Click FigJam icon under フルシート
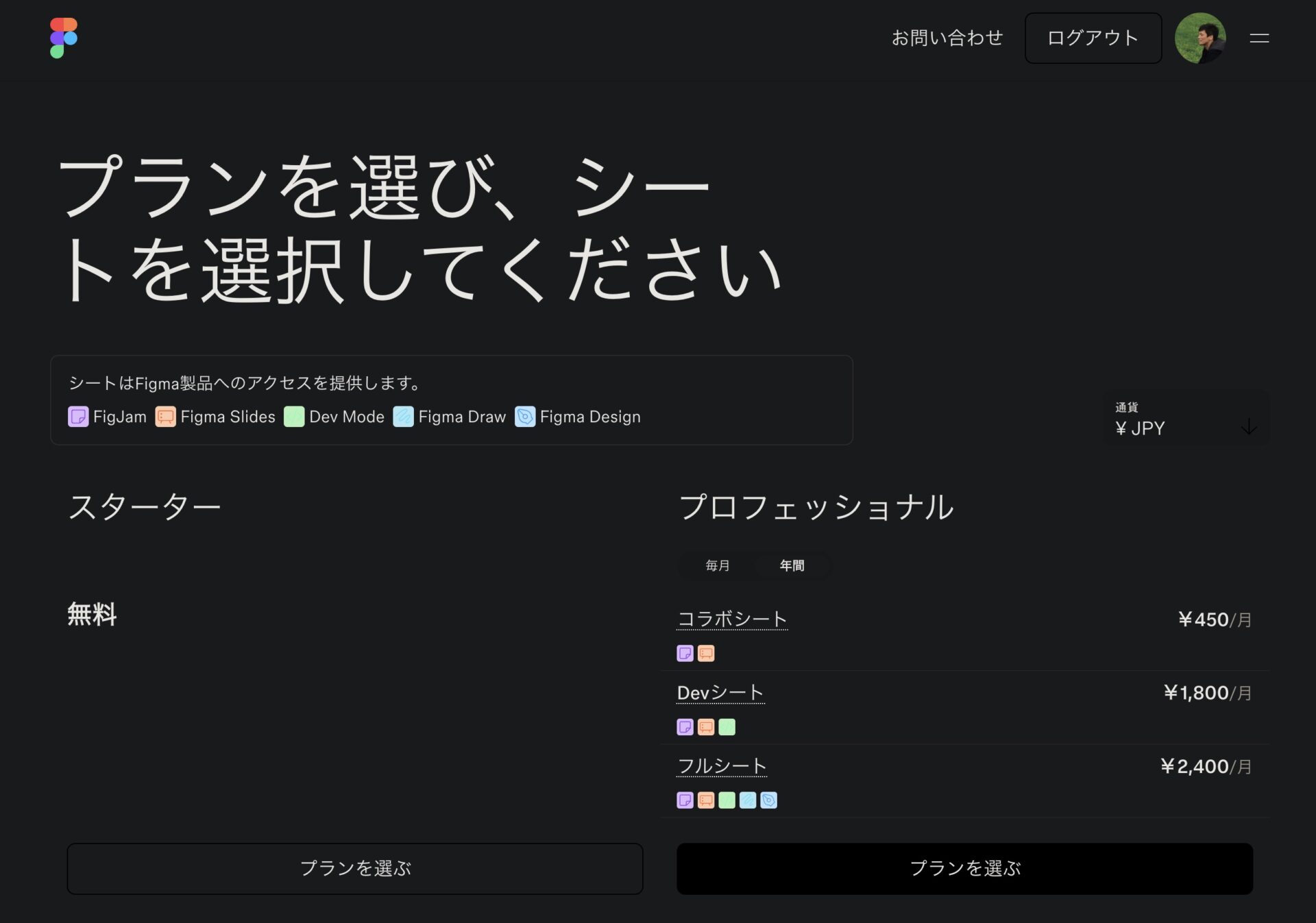The width and height of the screenshot is (1316, 923). tap(685, 800)
